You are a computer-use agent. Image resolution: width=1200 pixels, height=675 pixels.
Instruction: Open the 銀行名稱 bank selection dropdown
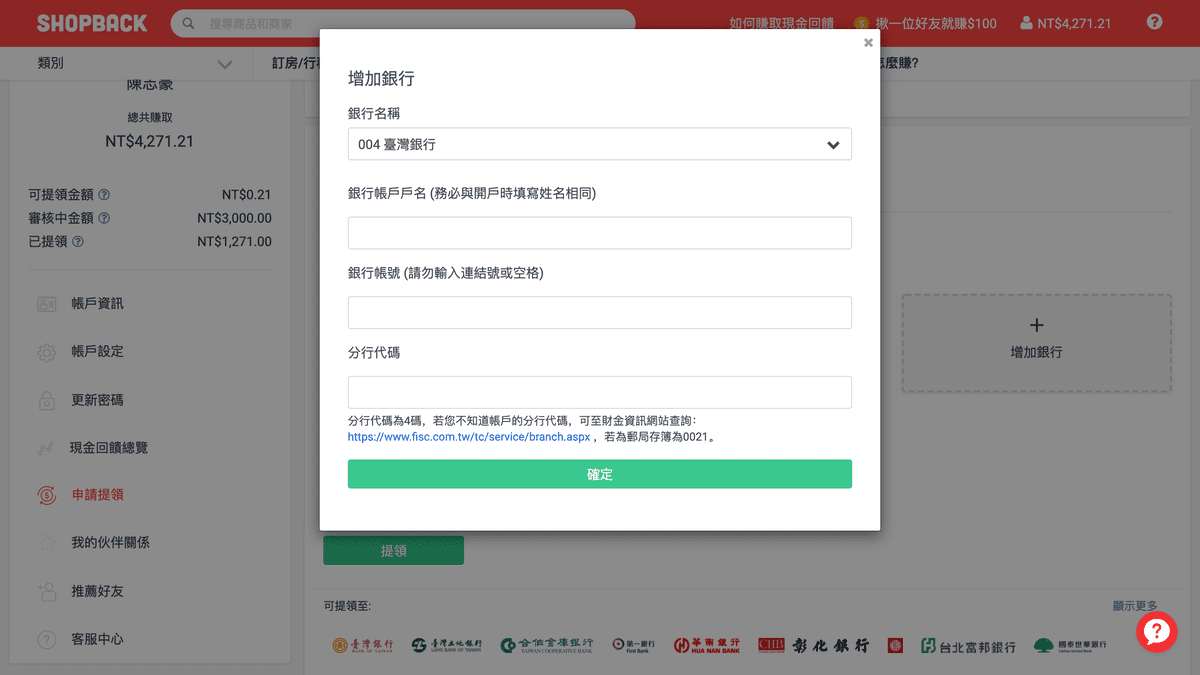(600, 144)
